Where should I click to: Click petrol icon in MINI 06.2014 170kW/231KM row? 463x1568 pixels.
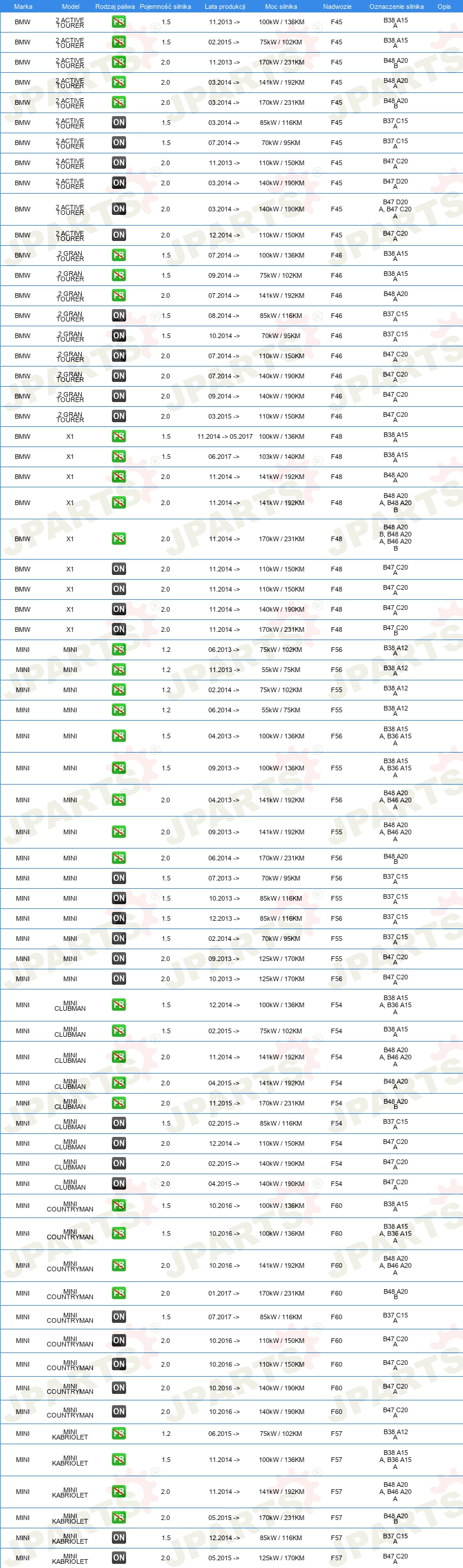point(118,858)
